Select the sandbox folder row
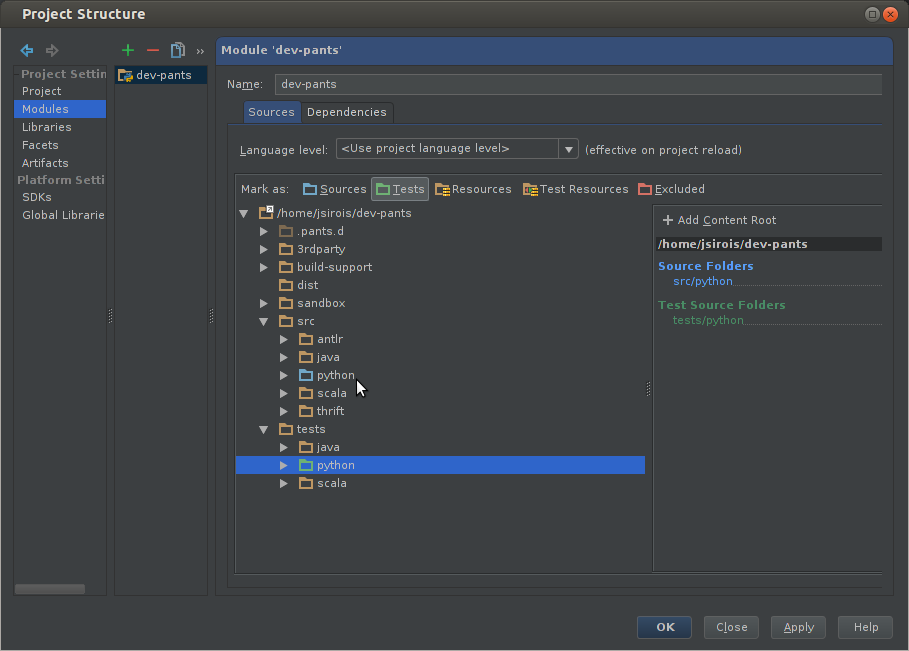The width and height of the screenshot is (909, 651). (441, 303)
